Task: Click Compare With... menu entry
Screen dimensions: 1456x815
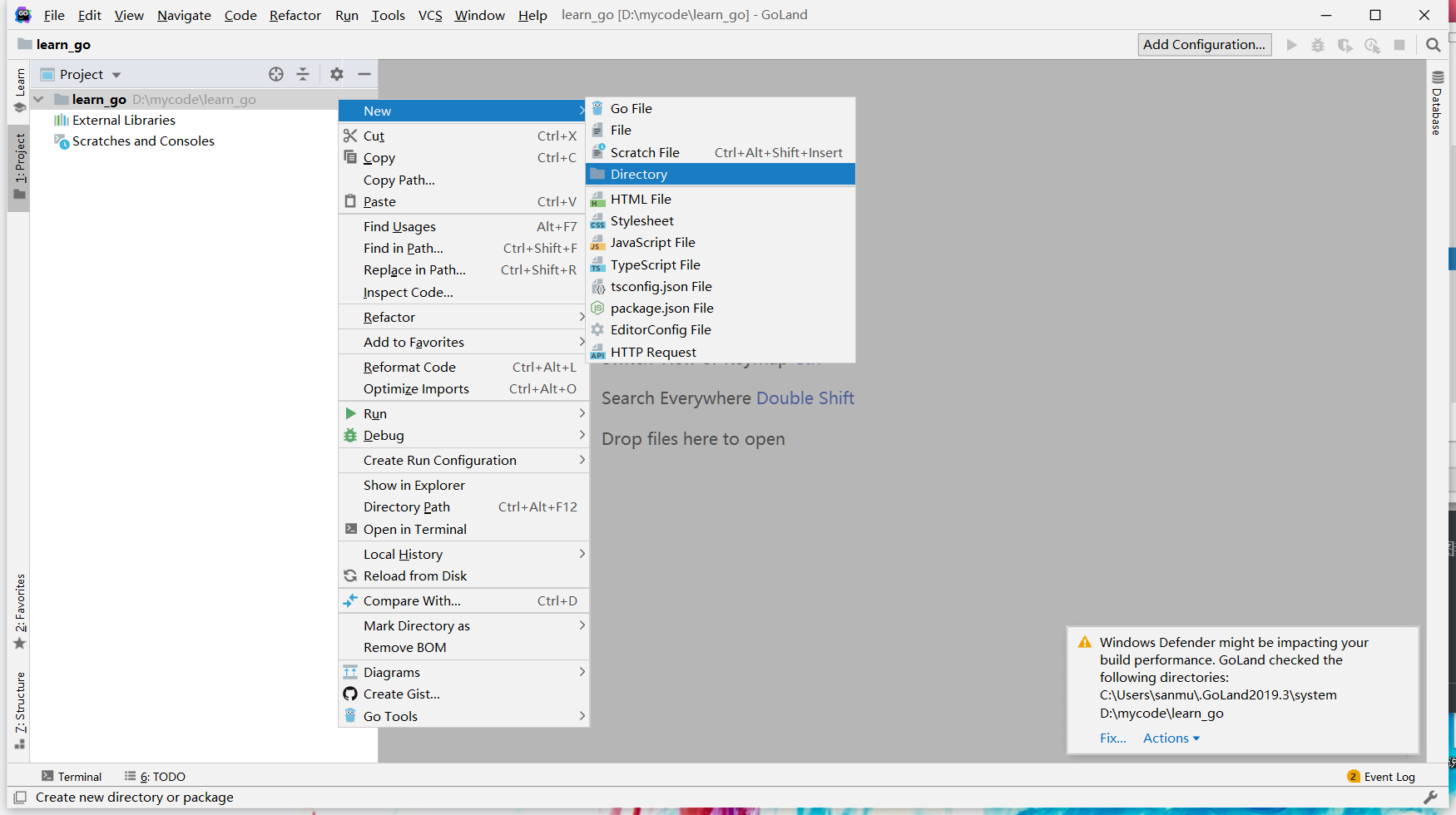Action: click(463, 600)
